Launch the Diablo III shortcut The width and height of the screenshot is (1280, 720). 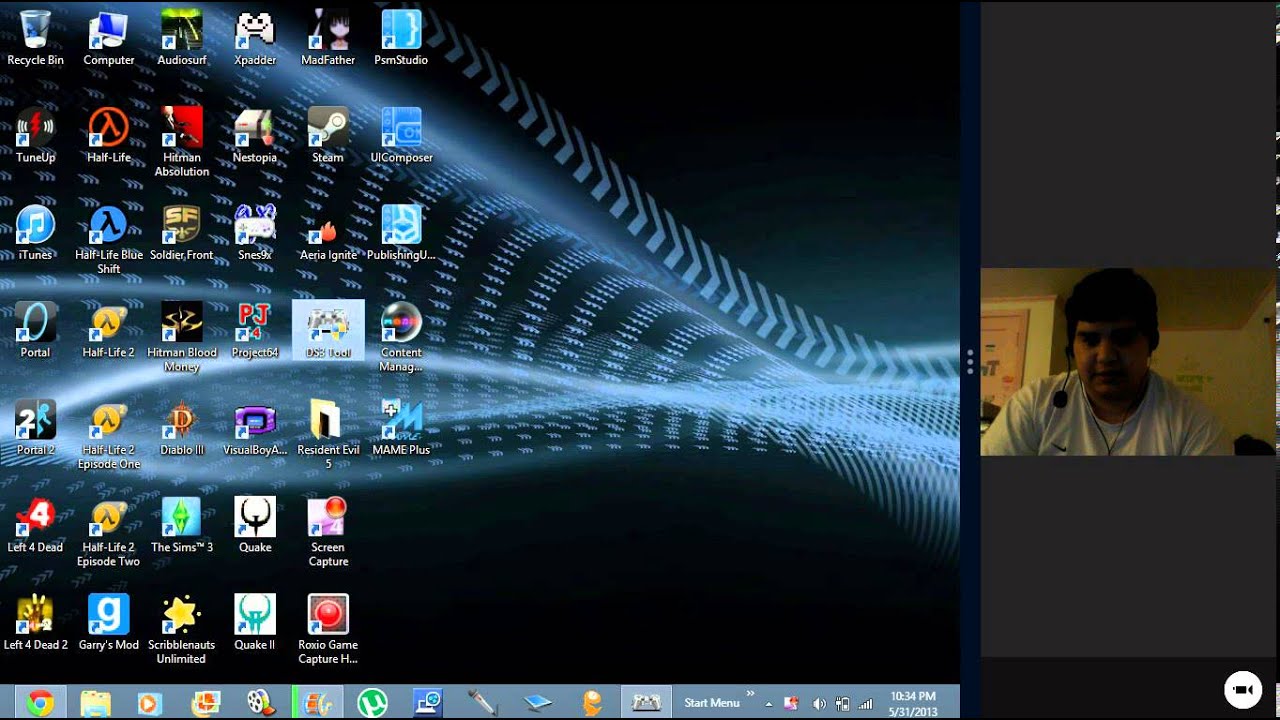182,429
